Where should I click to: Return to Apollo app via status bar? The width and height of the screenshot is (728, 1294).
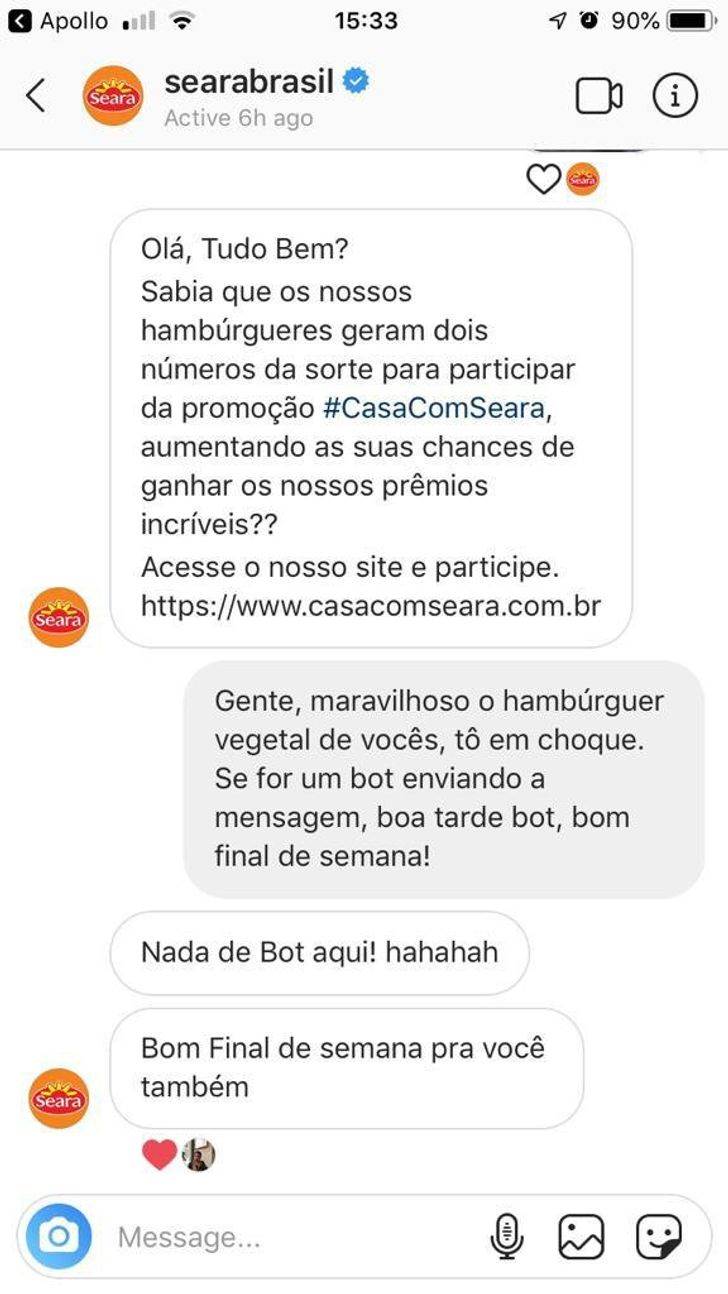click(60, 20)
